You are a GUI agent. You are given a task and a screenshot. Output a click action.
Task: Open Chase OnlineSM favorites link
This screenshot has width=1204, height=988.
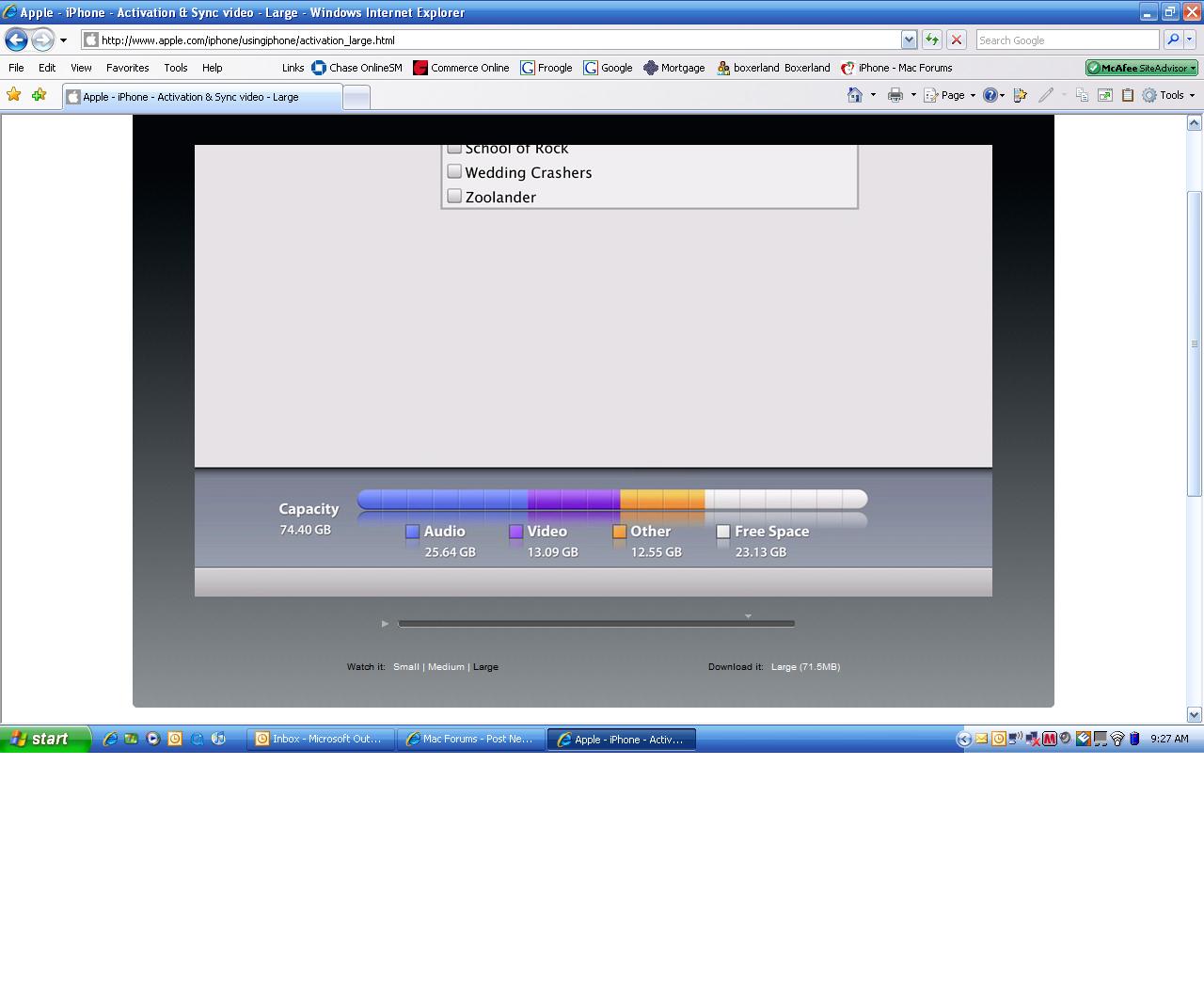pyautogui.click(x=356, y=68)
